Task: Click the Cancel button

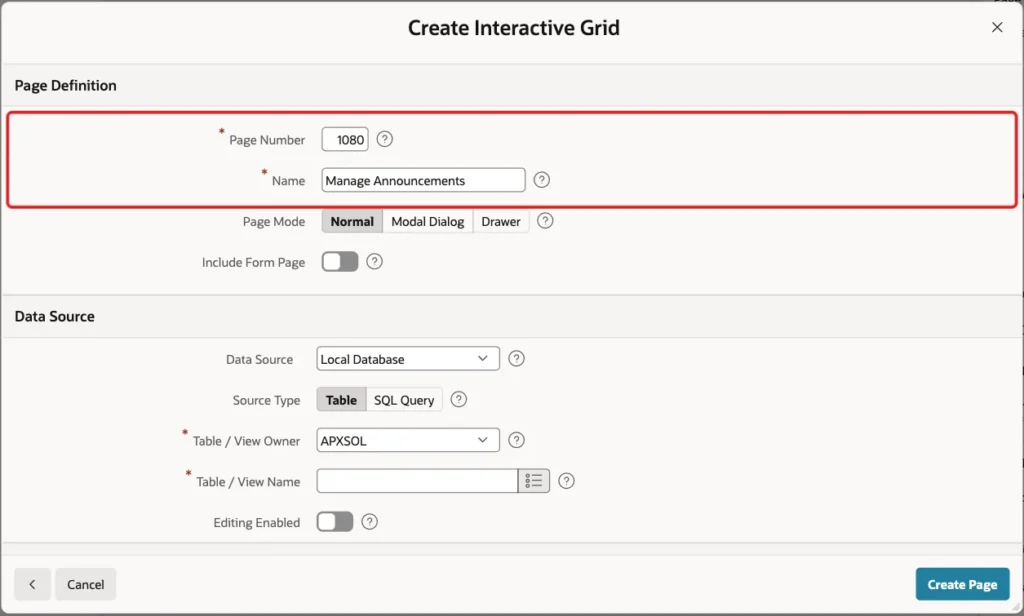Action: (x=86, y=584)
